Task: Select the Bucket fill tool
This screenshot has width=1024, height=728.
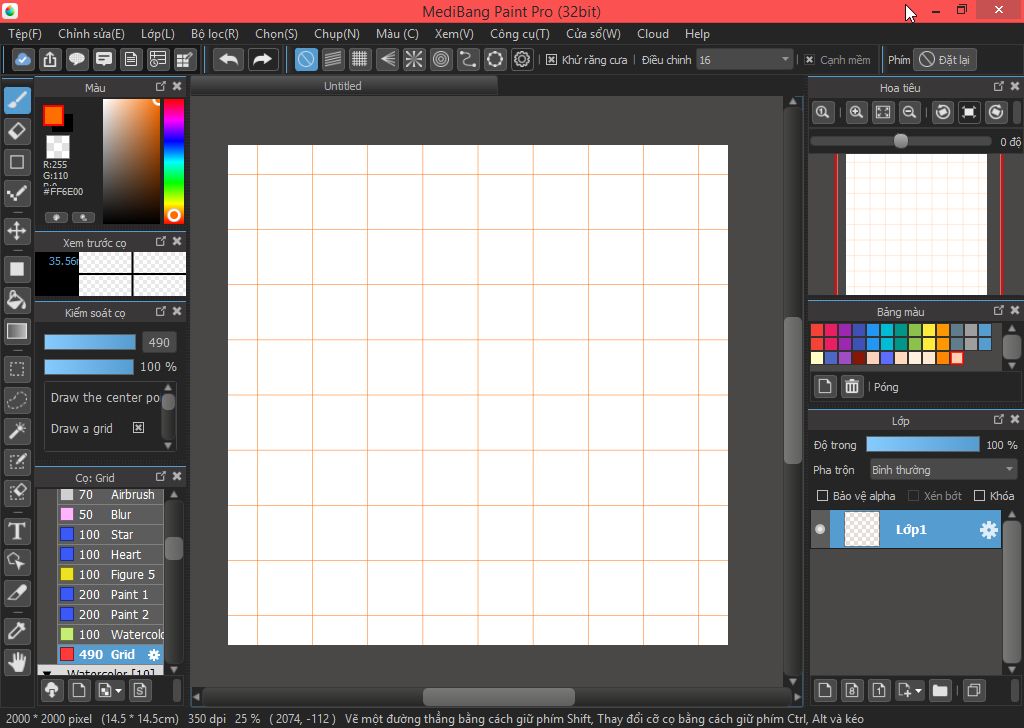Action: point(17,300)
